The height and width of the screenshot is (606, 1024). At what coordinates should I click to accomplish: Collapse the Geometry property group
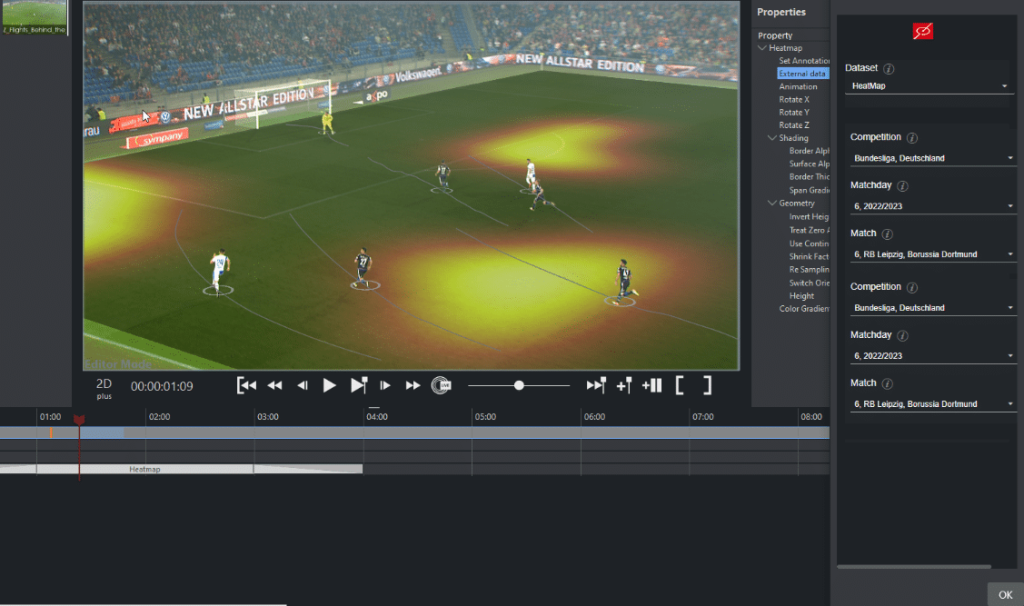[x=772, y=203]
